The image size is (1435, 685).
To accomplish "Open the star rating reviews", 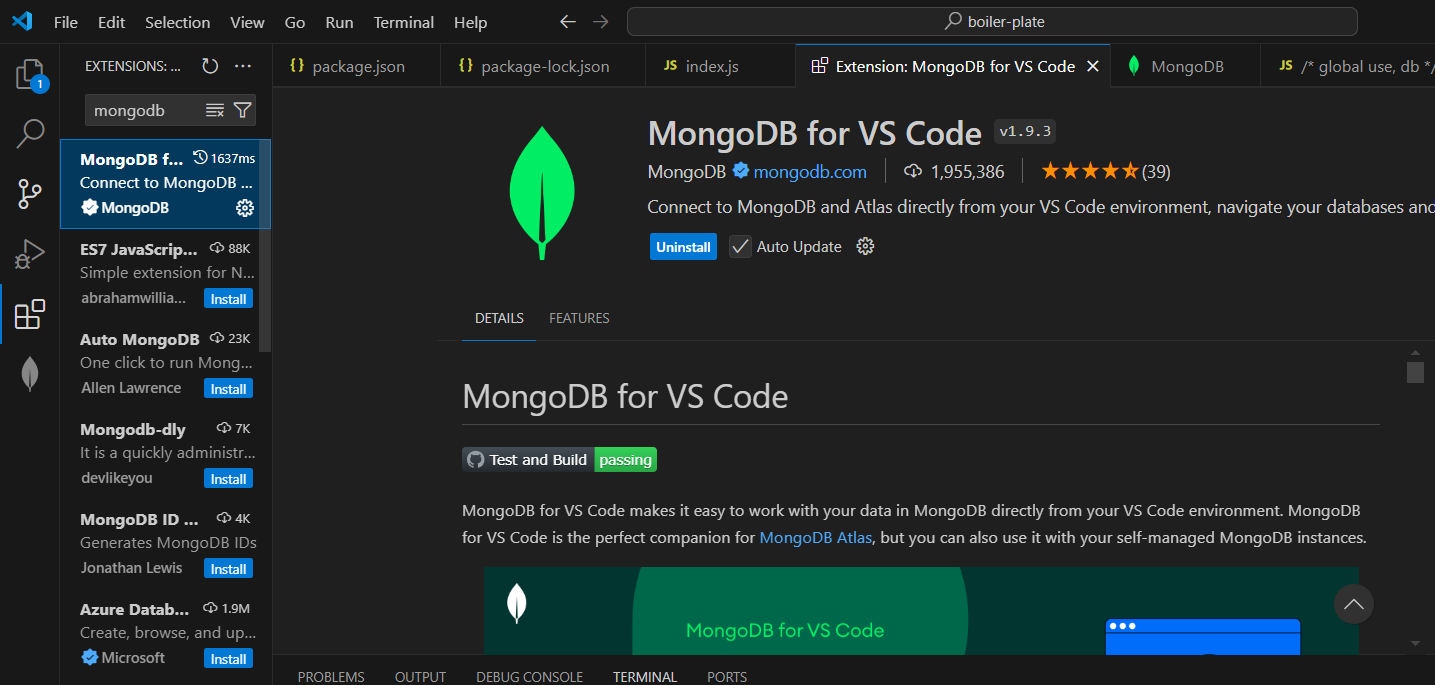I will (1105, 171).
